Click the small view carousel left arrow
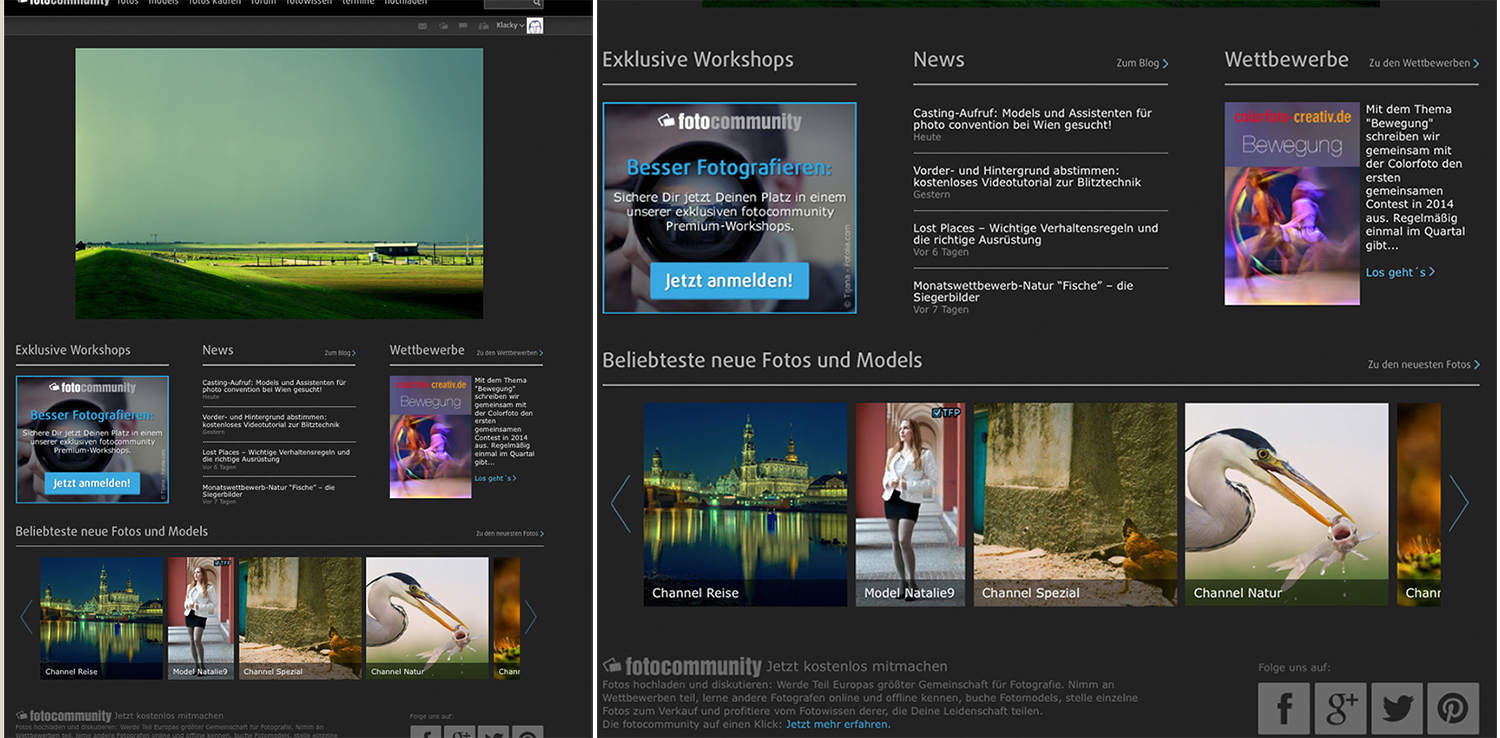 coord(26,618)
